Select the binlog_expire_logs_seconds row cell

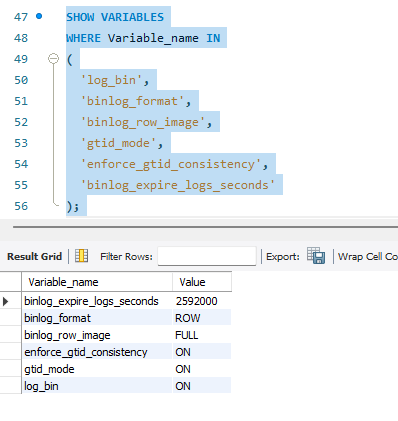pos(97,301)
